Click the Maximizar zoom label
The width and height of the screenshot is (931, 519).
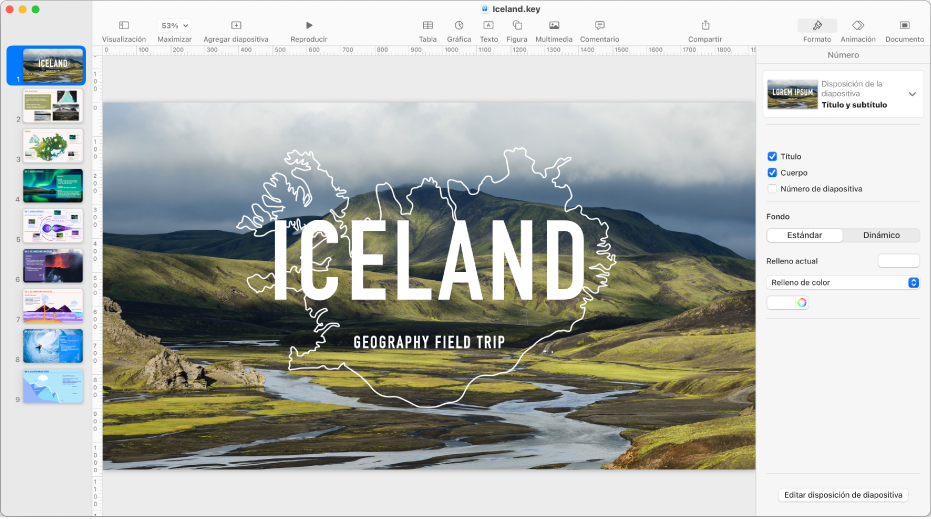pyautogui.click(x=175, y=39)
